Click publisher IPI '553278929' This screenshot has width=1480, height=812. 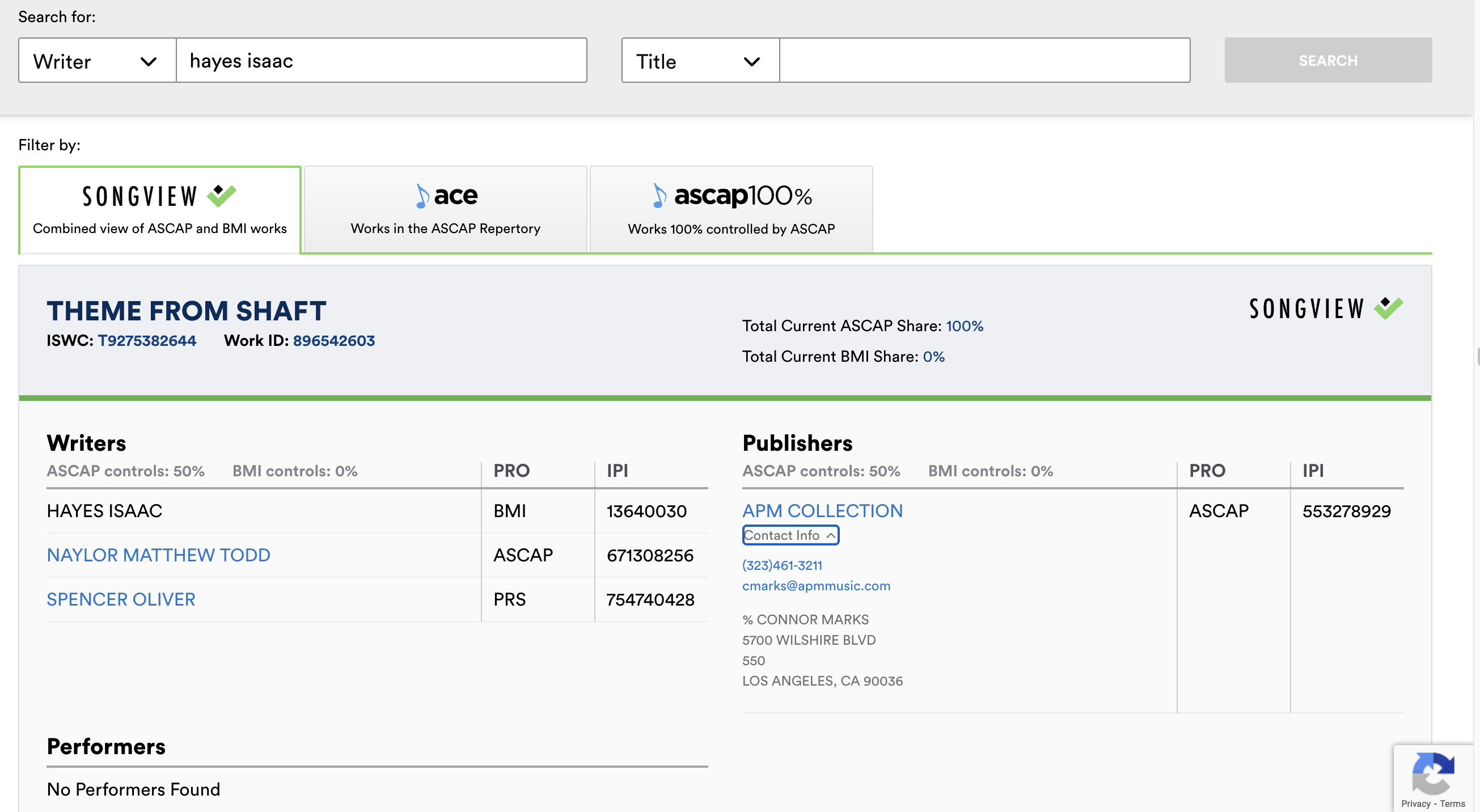click(x=1346, y=511)
